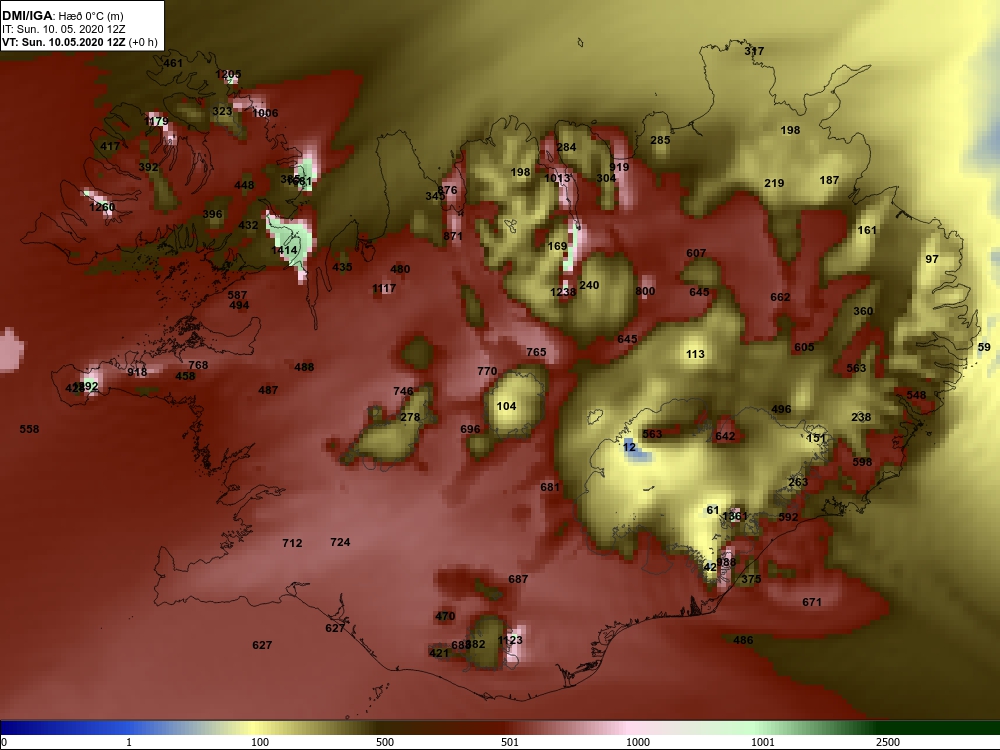This screenshot has width=1000, height=750.
Task: Click the map value 871
Action: pos(453,236)
